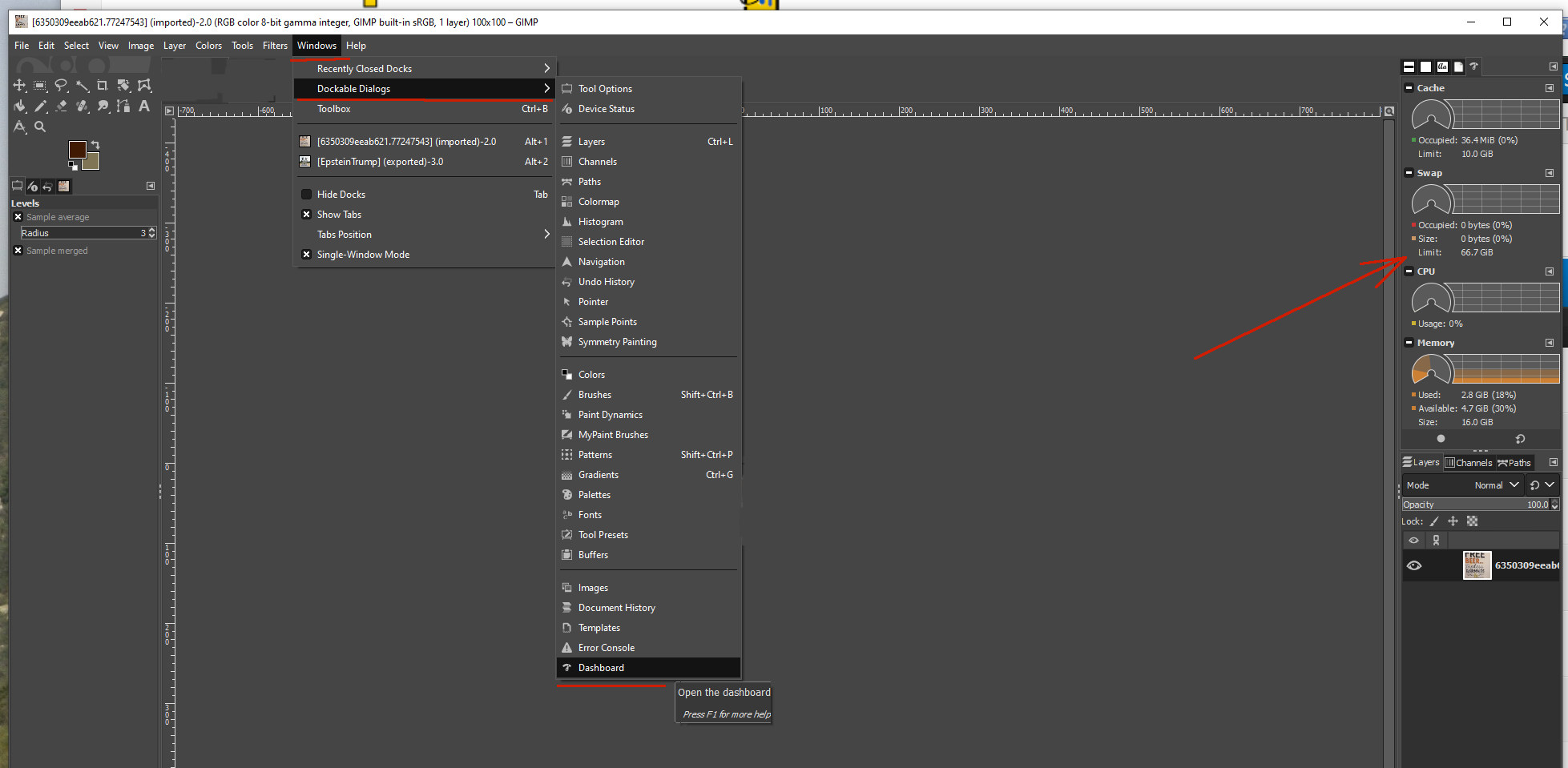Viewport: 1568px width, 768px height.
Task: Click the 6350309eeab layer thumbnail
Action: pos(1477,565)
